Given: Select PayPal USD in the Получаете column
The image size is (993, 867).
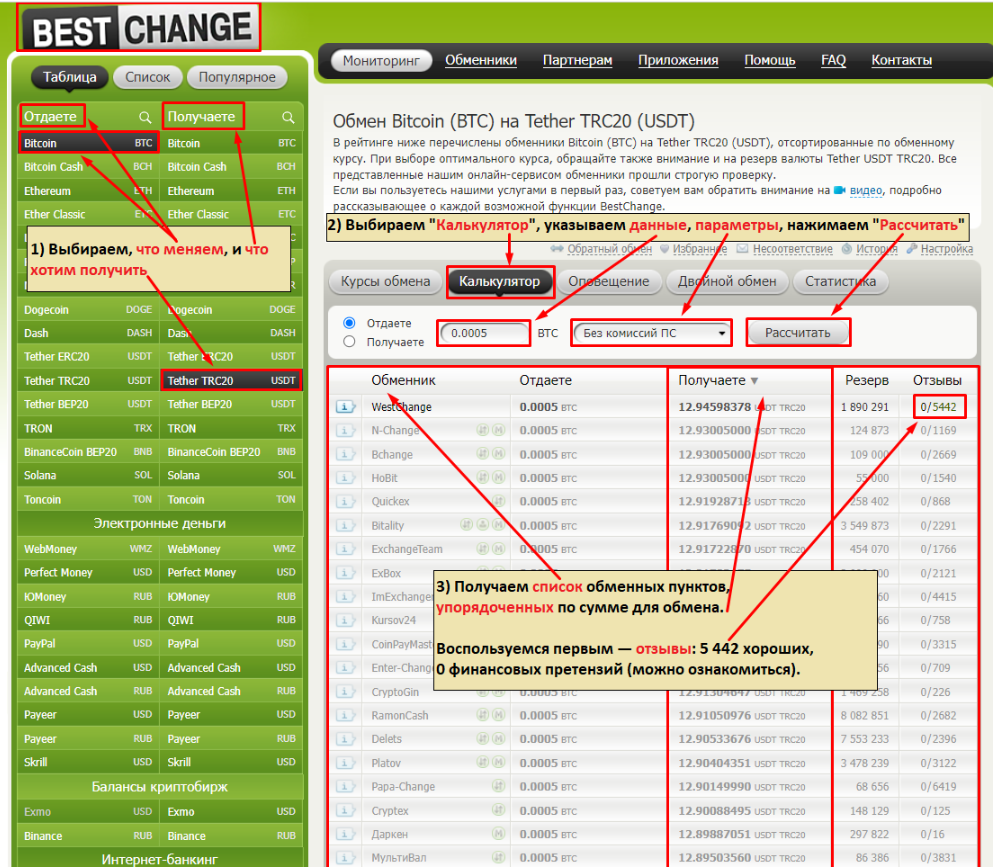Looking at the screenshot, I should 231,644.
